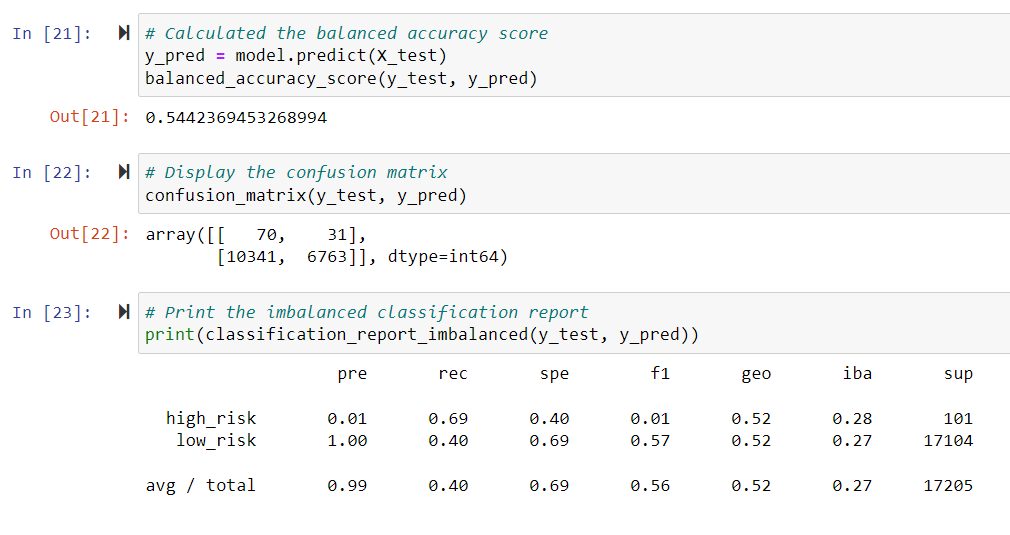The height and width of the screenshot is (535, 1010).
Task: Click high_risk support value 101
Action: (958, 419)
